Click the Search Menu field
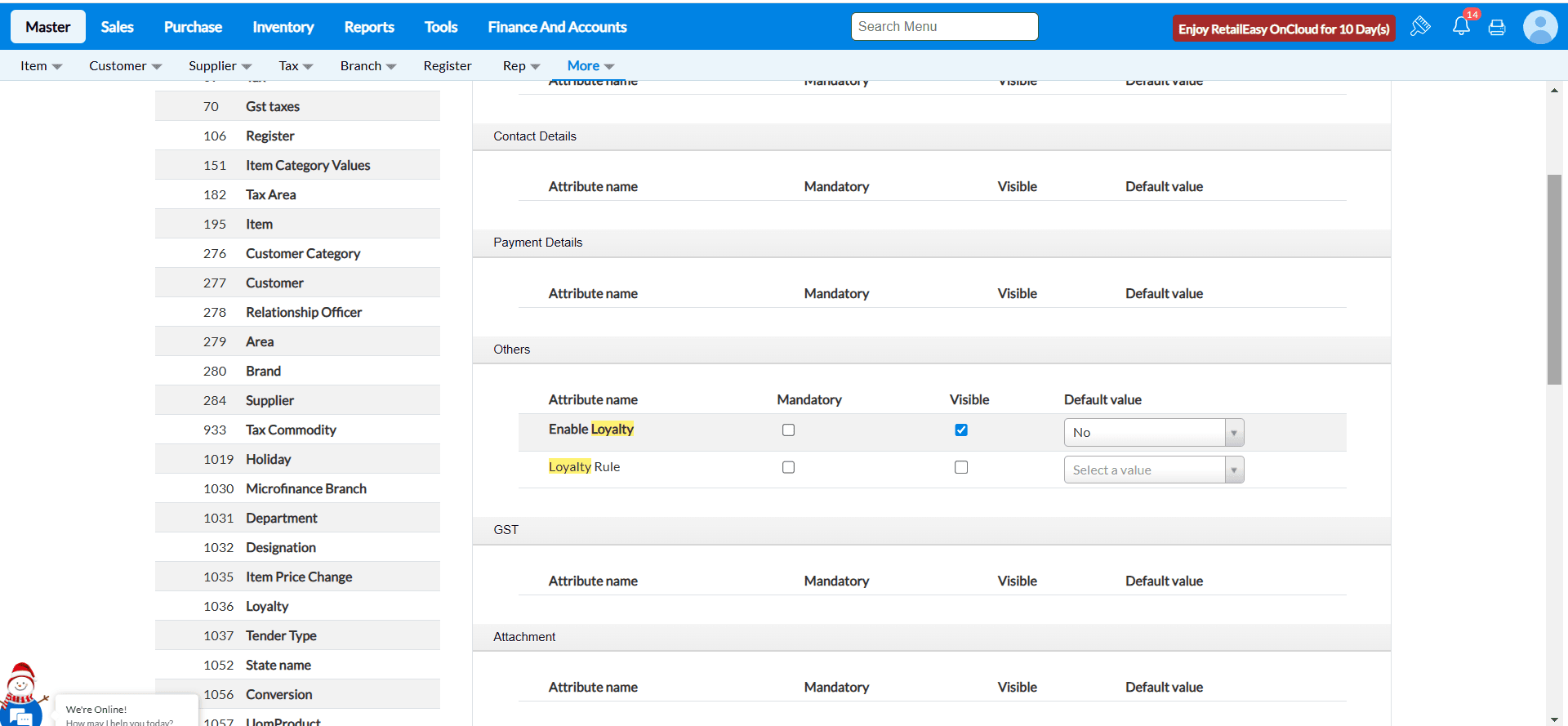This screenshot has height=726, width=1568. [944, 27]
